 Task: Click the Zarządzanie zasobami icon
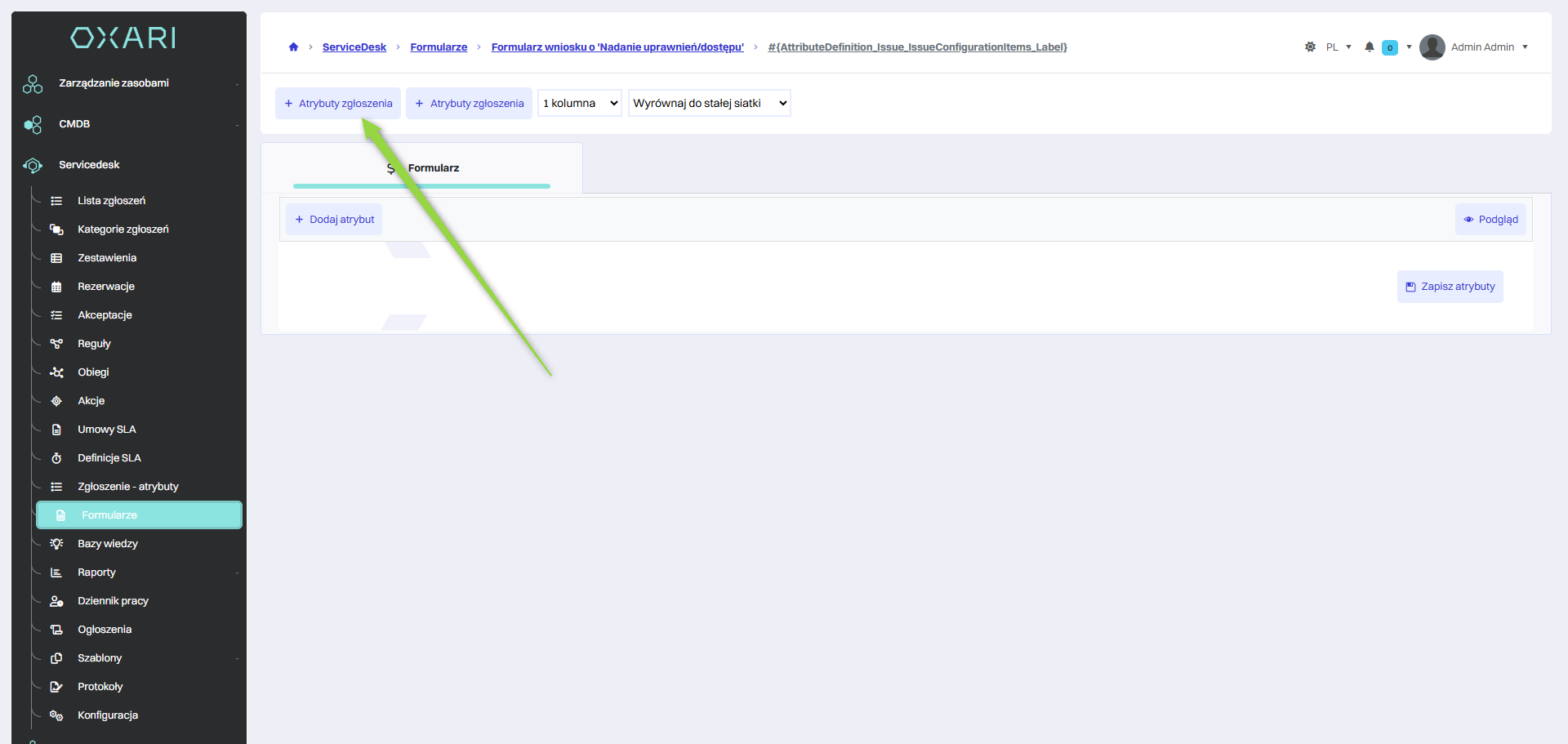pyautogui.click(x=33, y=83)
